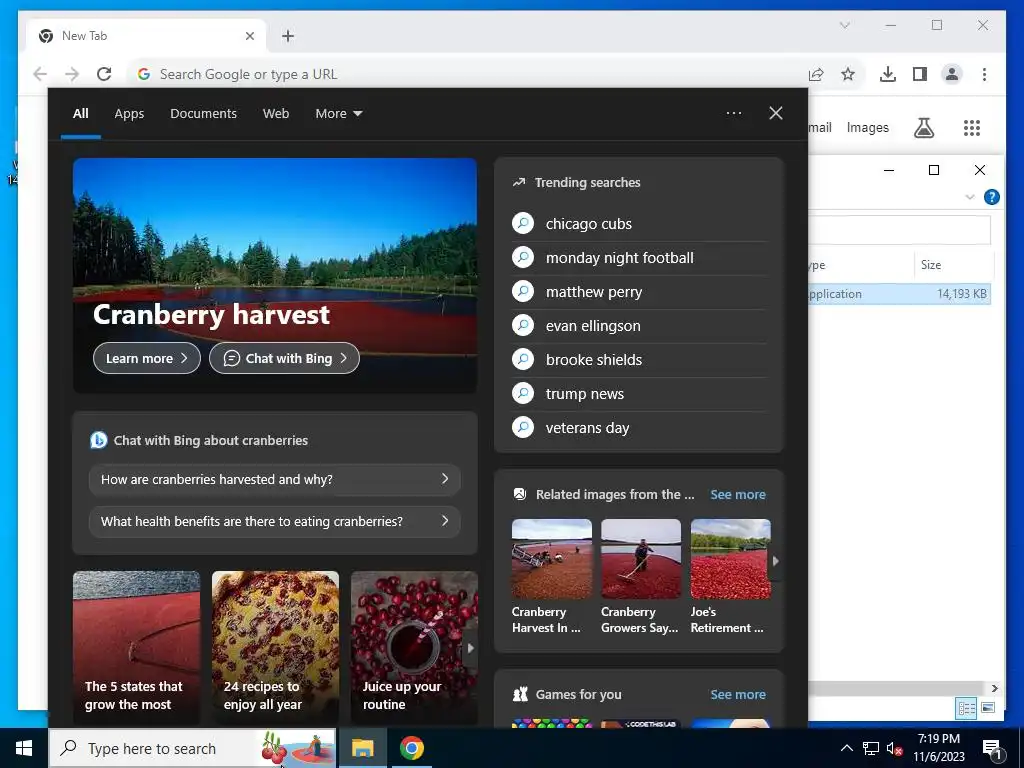The width and height of the screenshot is (1024, 768).
Task: See more related images
Action: pyautogui.click(x=738, y=494)
